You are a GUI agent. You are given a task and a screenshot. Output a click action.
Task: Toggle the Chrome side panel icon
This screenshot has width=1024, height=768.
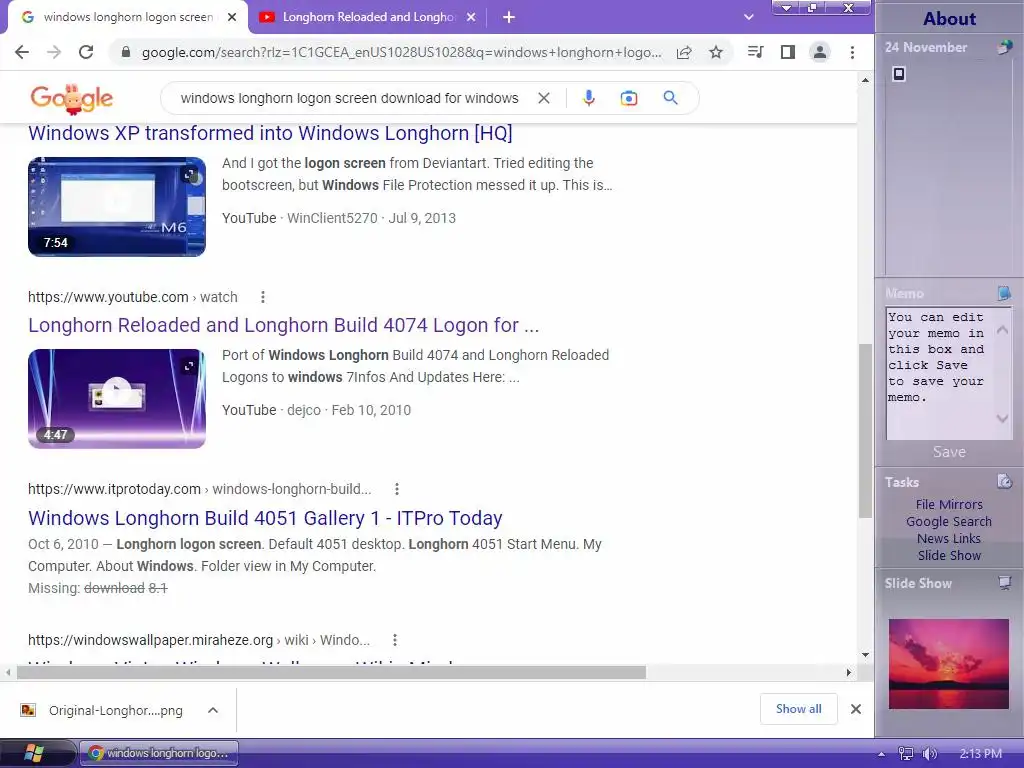tap(788, 52)
